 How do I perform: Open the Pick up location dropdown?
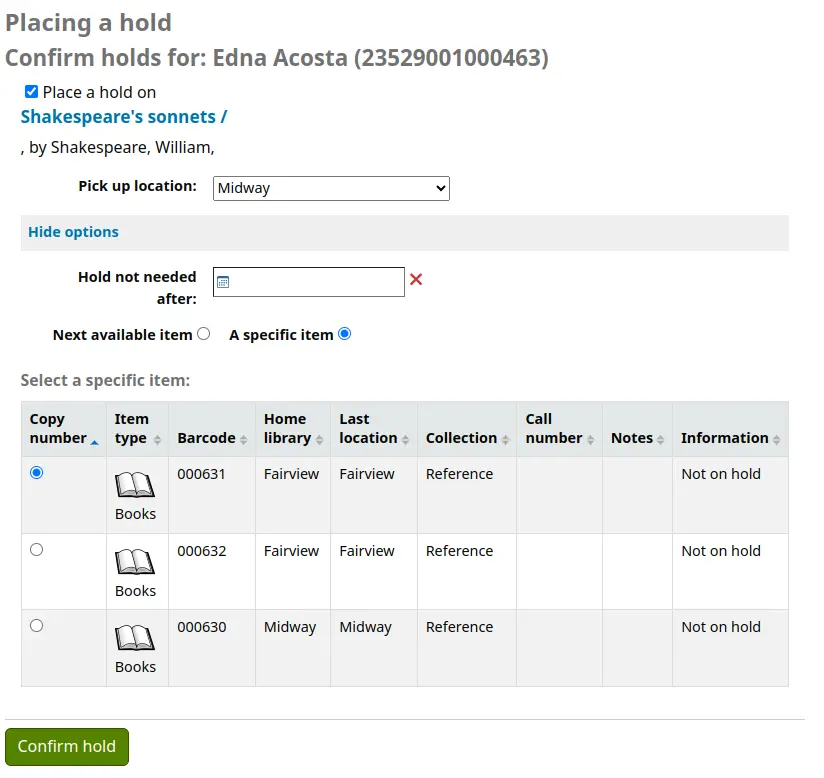(x=331, y=188)
